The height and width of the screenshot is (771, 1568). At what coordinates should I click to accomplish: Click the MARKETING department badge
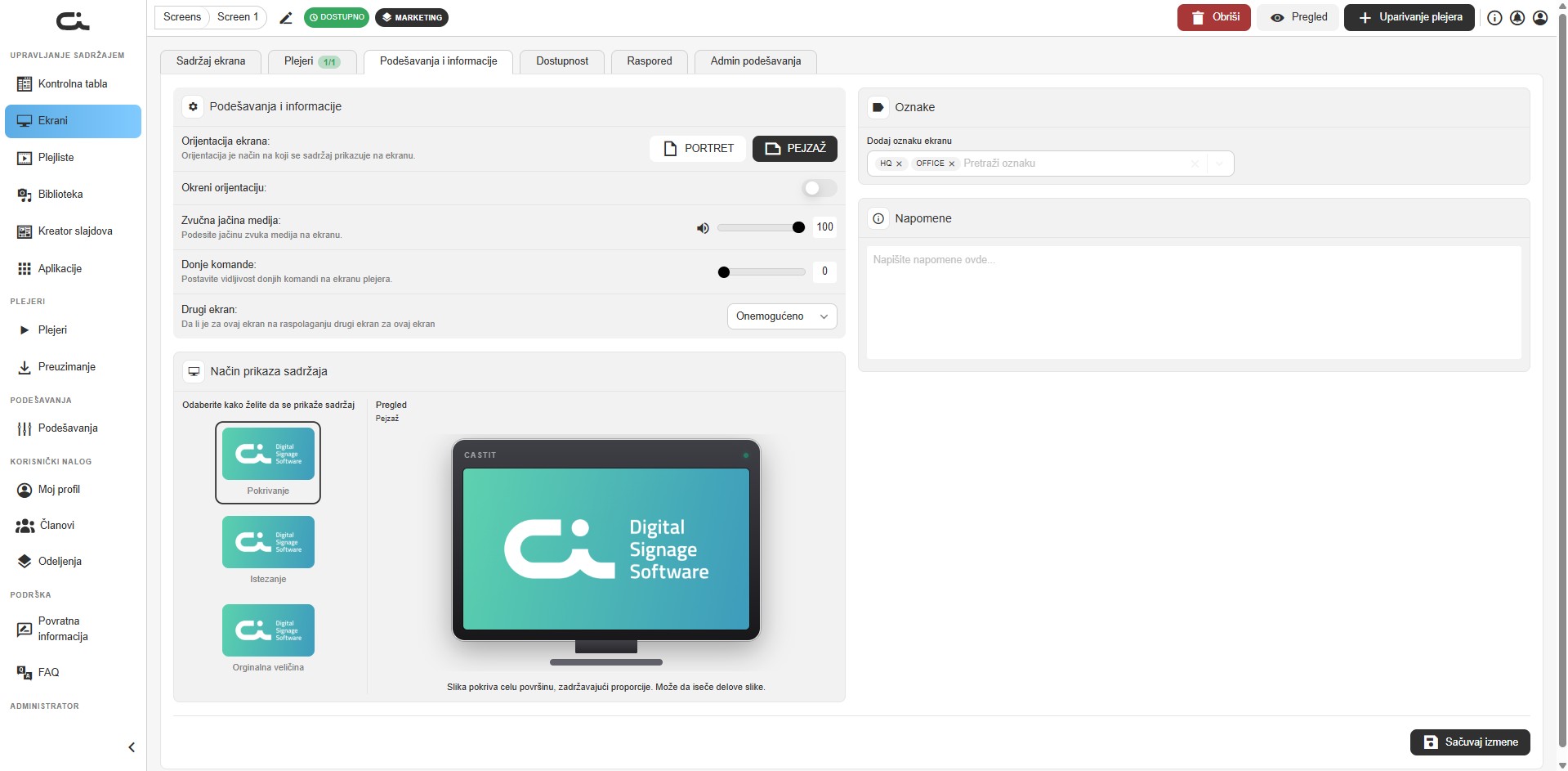coord(412,17)
